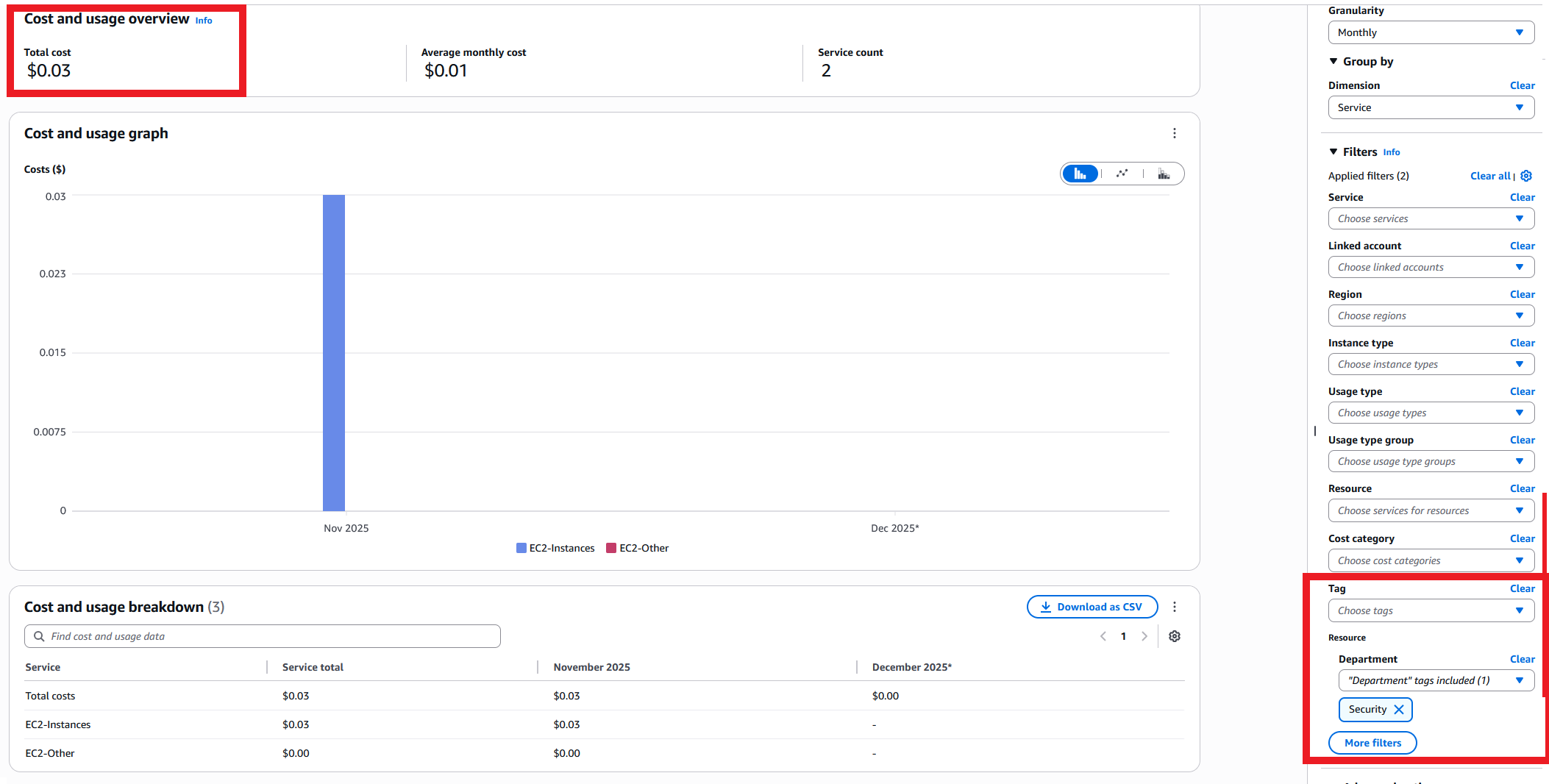Download breakdown as CSV
Screen dimensions: 1549x784
[x=1092, y=607]
